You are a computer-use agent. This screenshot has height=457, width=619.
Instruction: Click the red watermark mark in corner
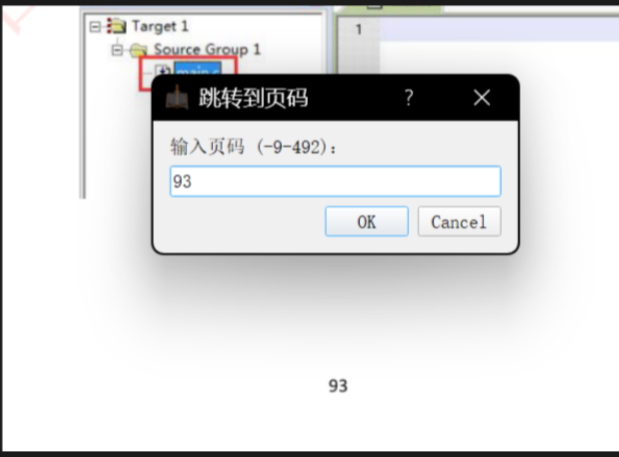(x=17, y=20)
